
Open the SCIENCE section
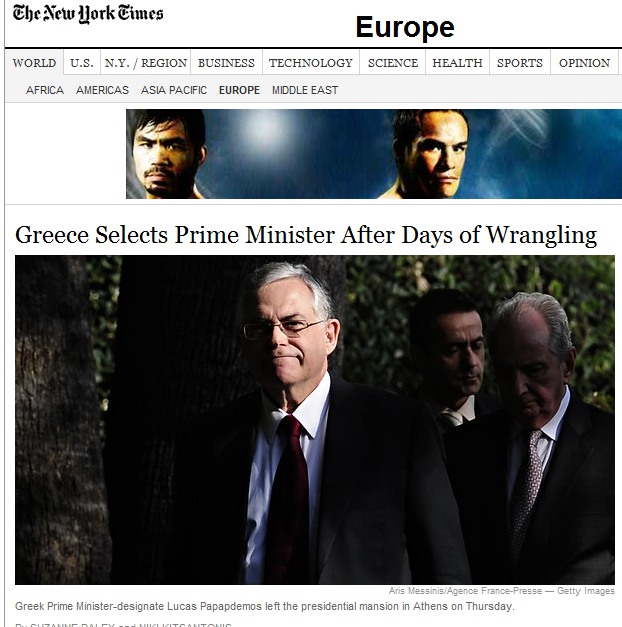(393, 63)
